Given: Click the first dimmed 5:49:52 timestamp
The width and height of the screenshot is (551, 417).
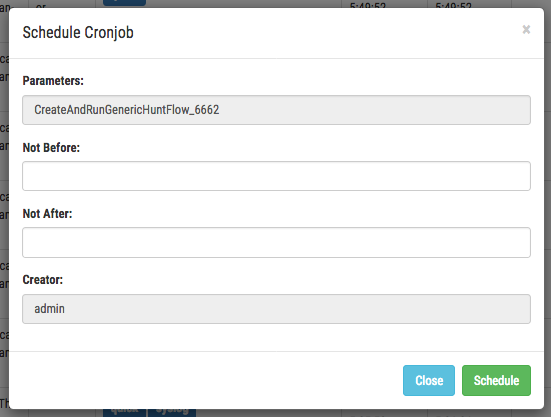Looking at the screenshot, I should (x=368, y=5).
